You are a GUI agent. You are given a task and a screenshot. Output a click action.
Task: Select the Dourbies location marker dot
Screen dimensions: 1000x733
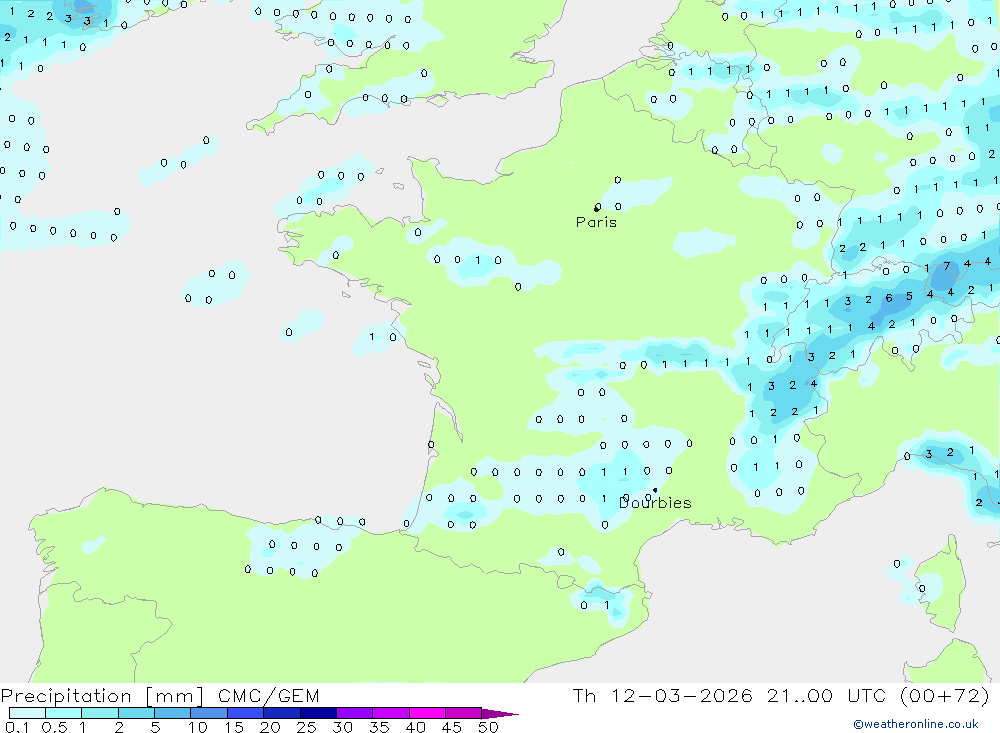point(655,490)
